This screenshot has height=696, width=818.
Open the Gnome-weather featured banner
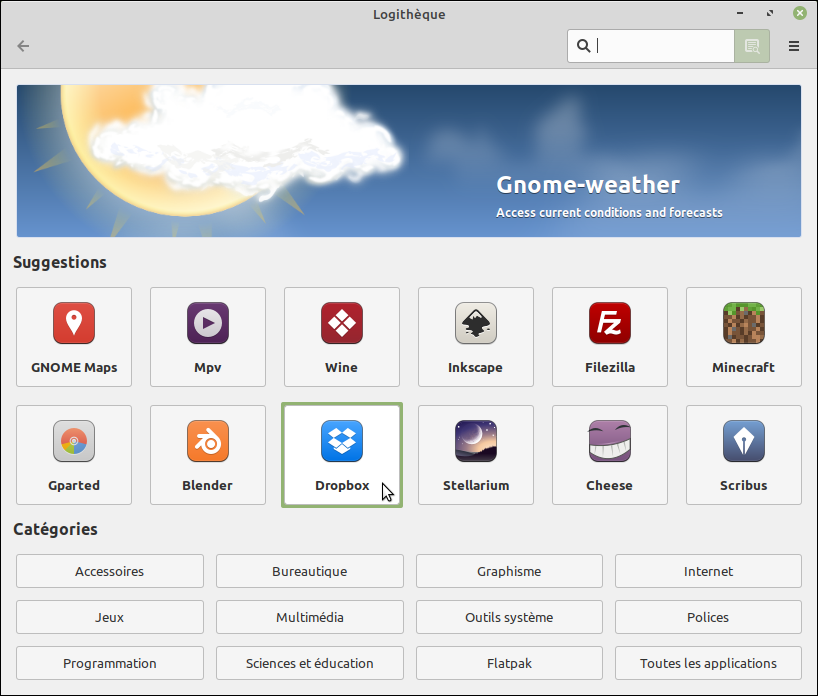coord(408,161)
